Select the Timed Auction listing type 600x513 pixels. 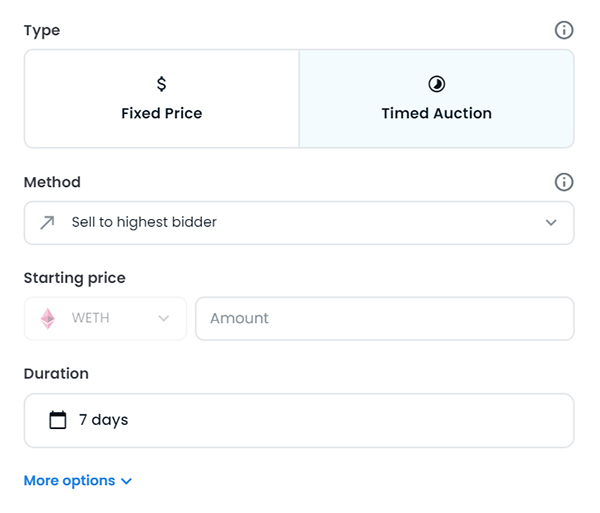click(x=437, y=99)
